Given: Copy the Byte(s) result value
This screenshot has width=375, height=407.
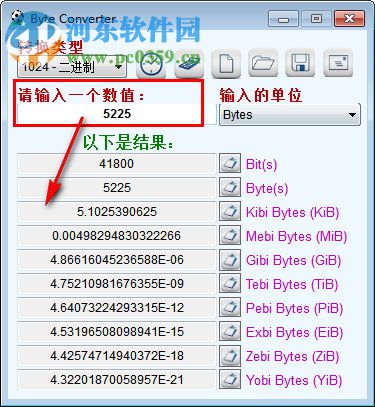Looking at the screenshot, I should [x=230, y=187].
